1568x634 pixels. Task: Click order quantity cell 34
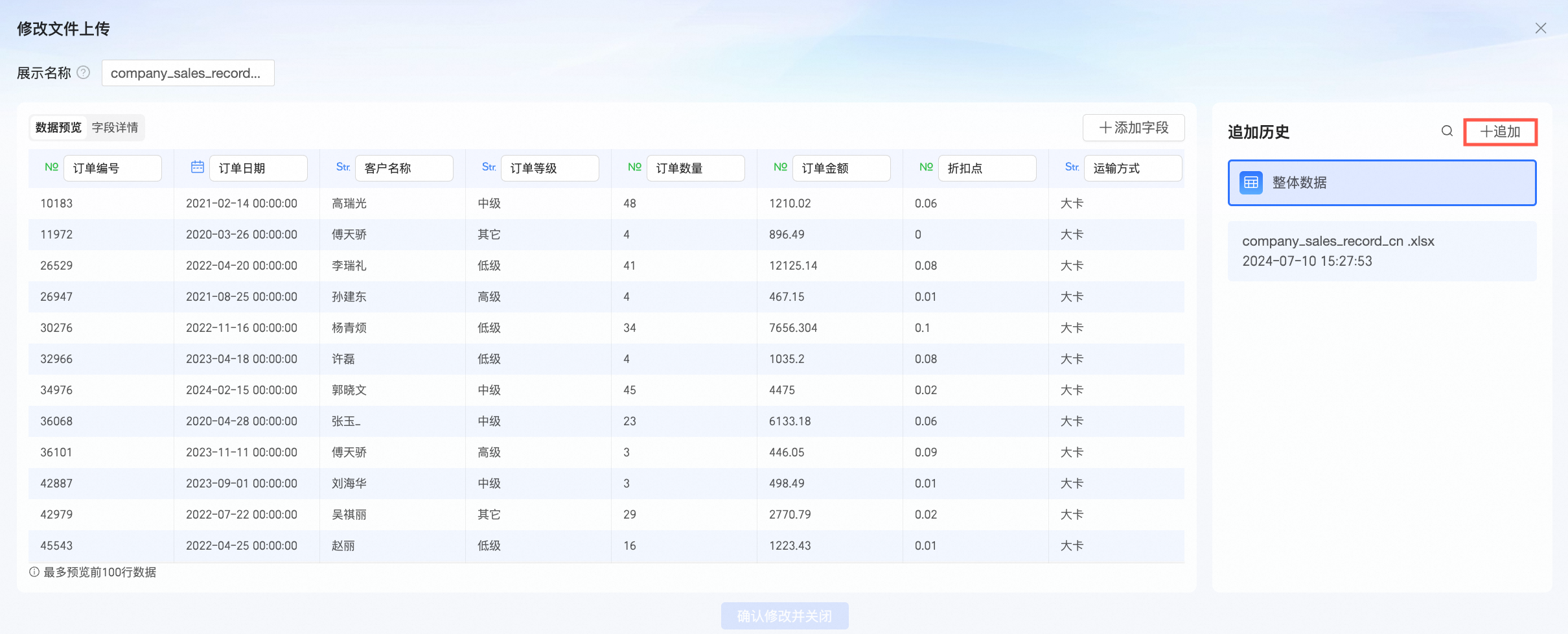[x=630, y=328]
